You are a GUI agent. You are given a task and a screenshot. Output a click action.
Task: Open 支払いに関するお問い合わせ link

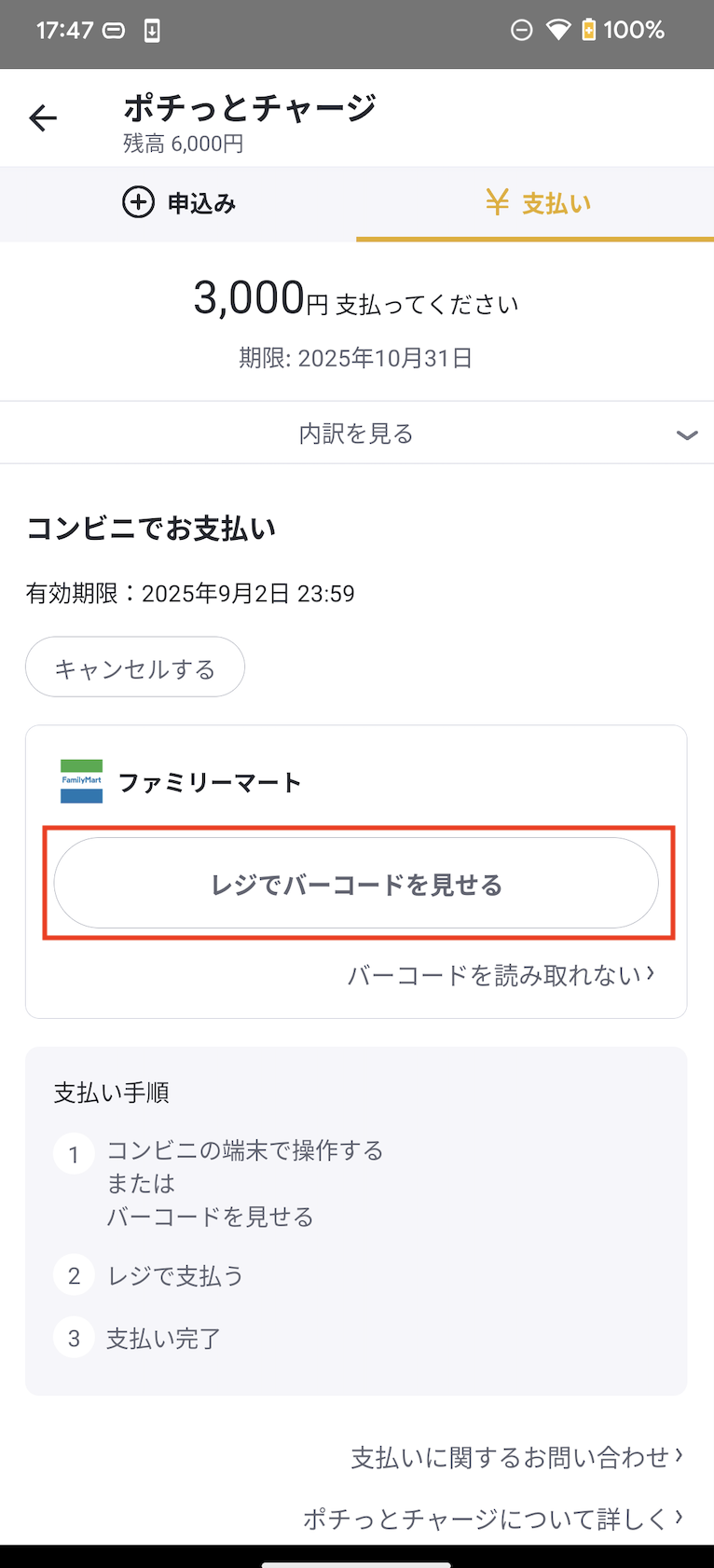[x=516, y=1457]
